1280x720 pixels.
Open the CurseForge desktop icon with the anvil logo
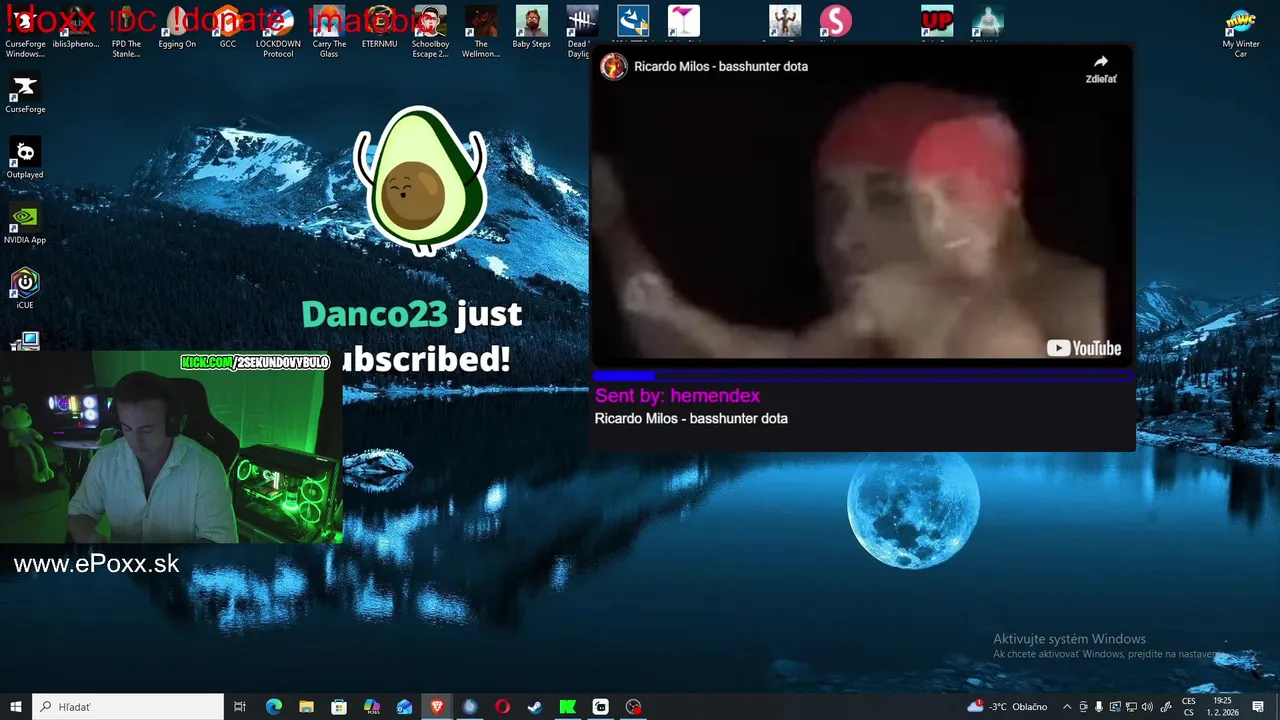pos(25,93)
